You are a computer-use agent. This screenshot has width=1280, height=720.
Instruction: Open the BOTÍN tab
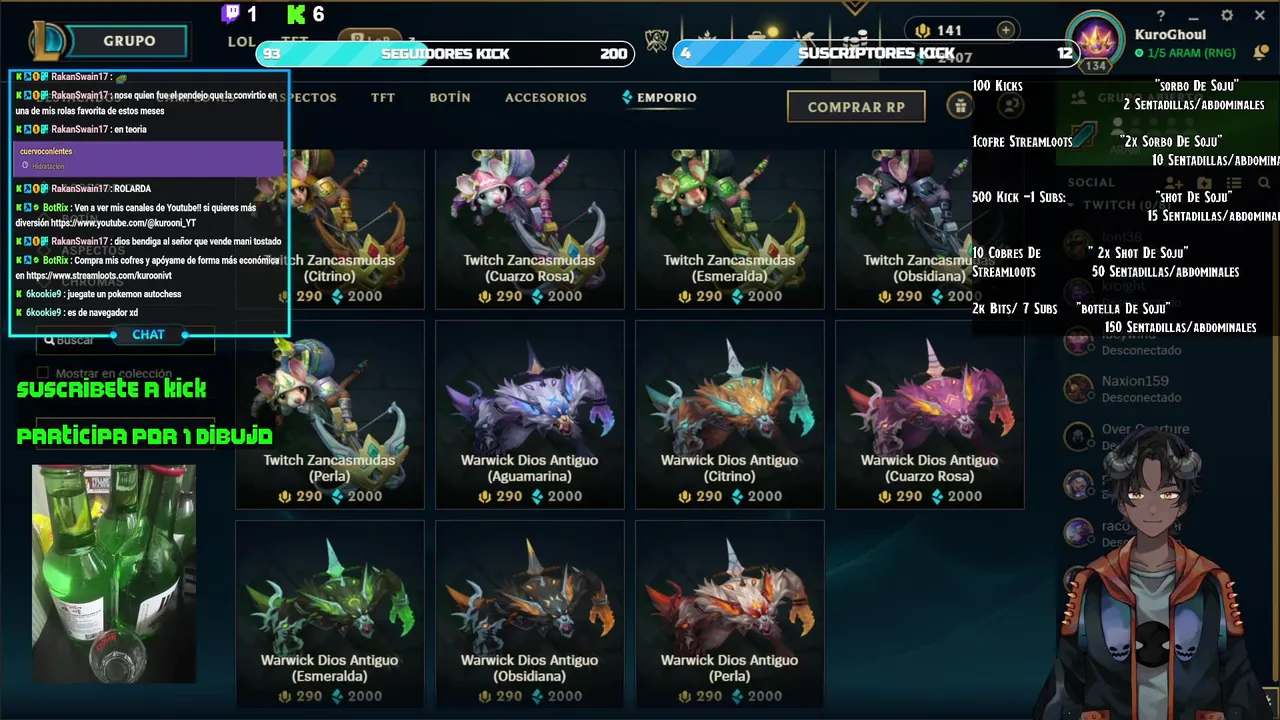click(450, 97)
